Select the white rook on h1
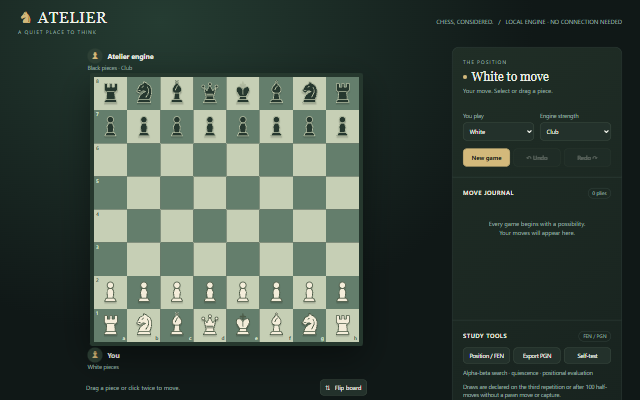 tap(342, 325)
